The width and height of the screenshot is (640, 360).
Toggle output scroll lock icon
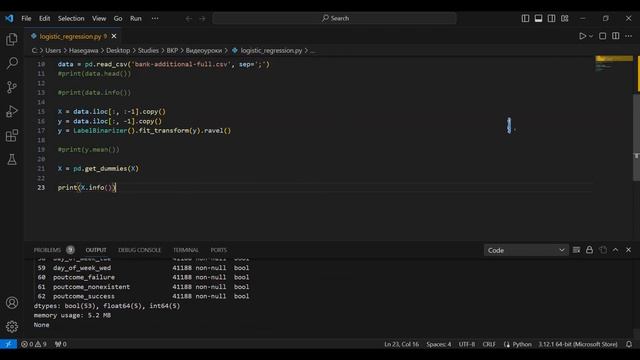589,250
